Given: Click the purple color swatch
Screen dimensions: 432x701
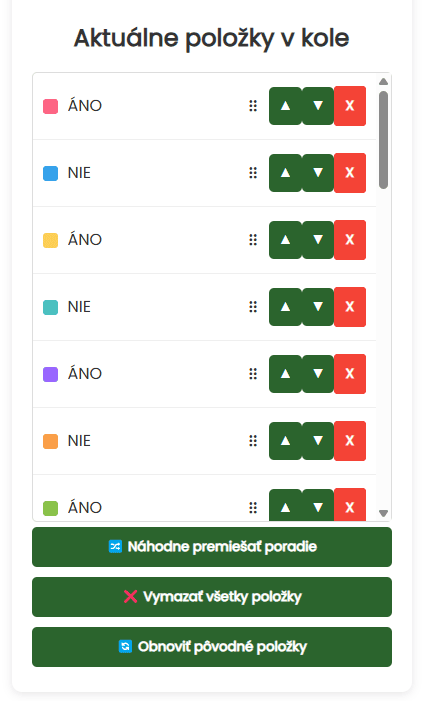Looking at the screenshot, I should [x=51, y=374].
